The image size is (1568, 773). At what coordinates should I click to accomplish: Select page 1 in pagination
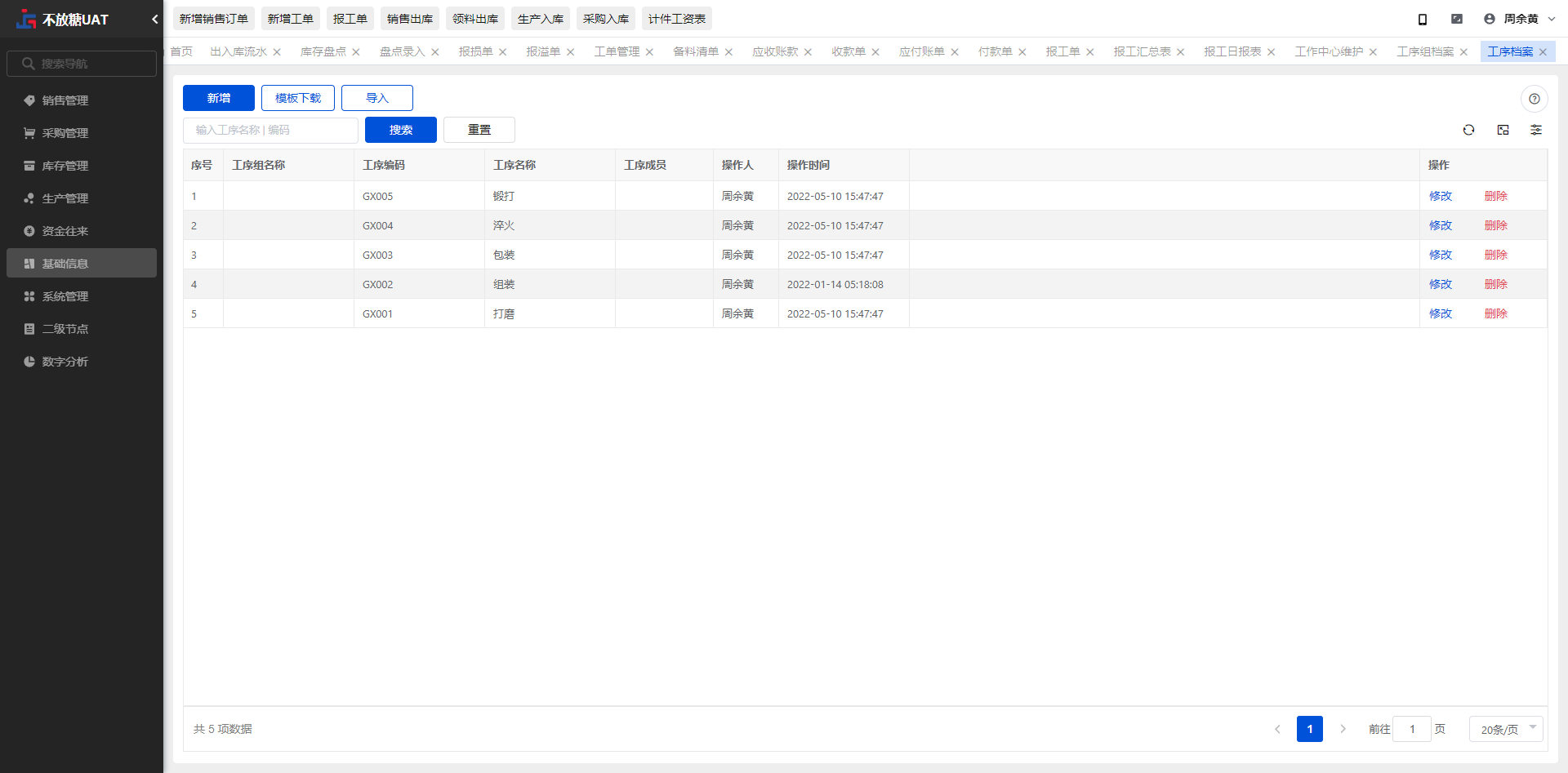pyautogui.click(x=1310, y=729)
